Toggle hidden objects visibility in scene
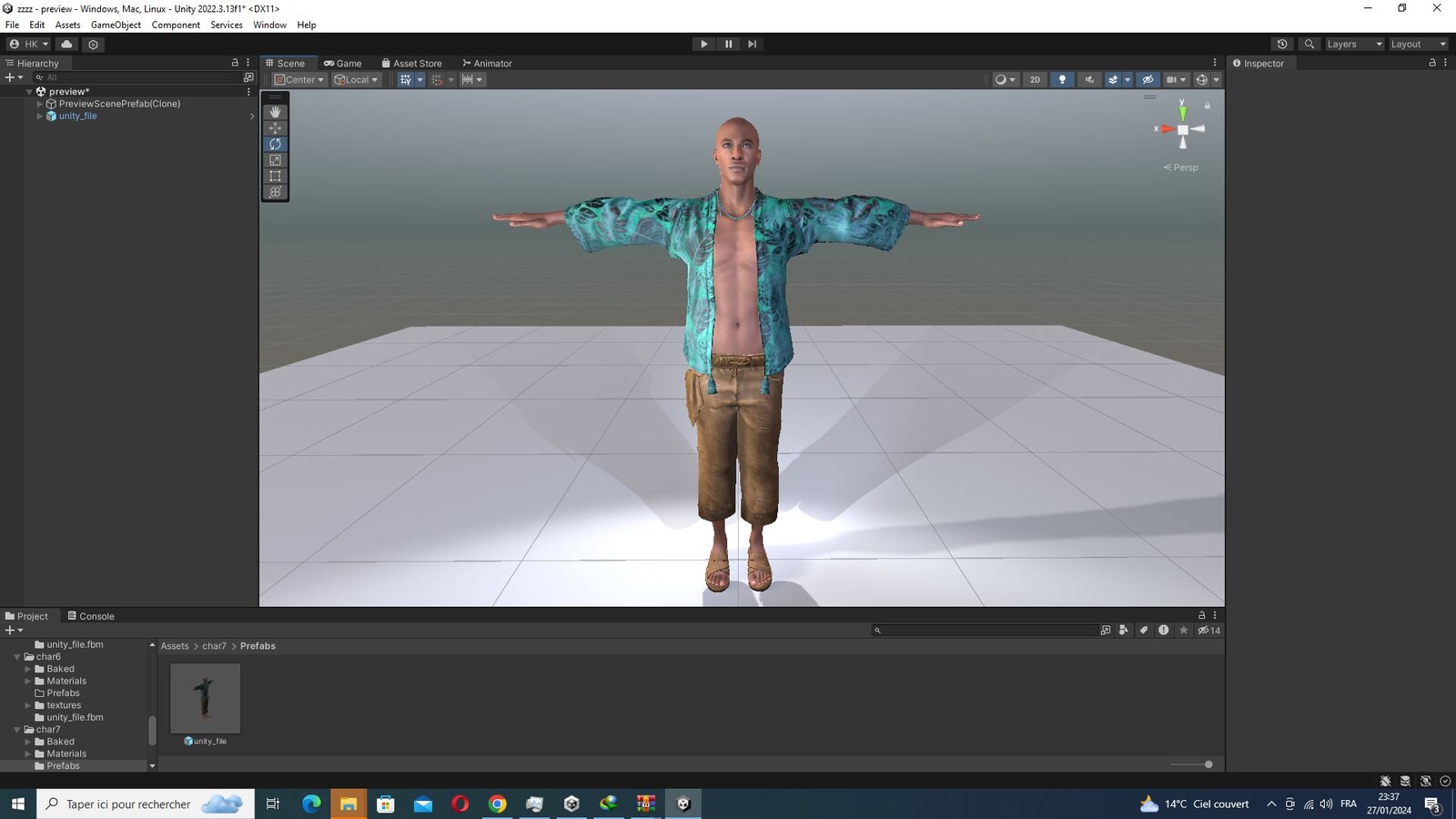Image resolution: width=1456 pixels, height=819 pixels. (1148, 79)
